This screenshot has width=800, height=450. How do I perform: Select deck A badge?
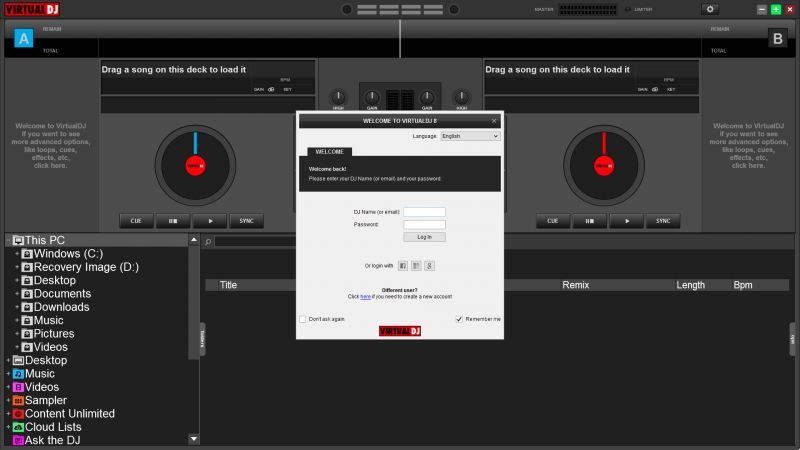point(23,38)
